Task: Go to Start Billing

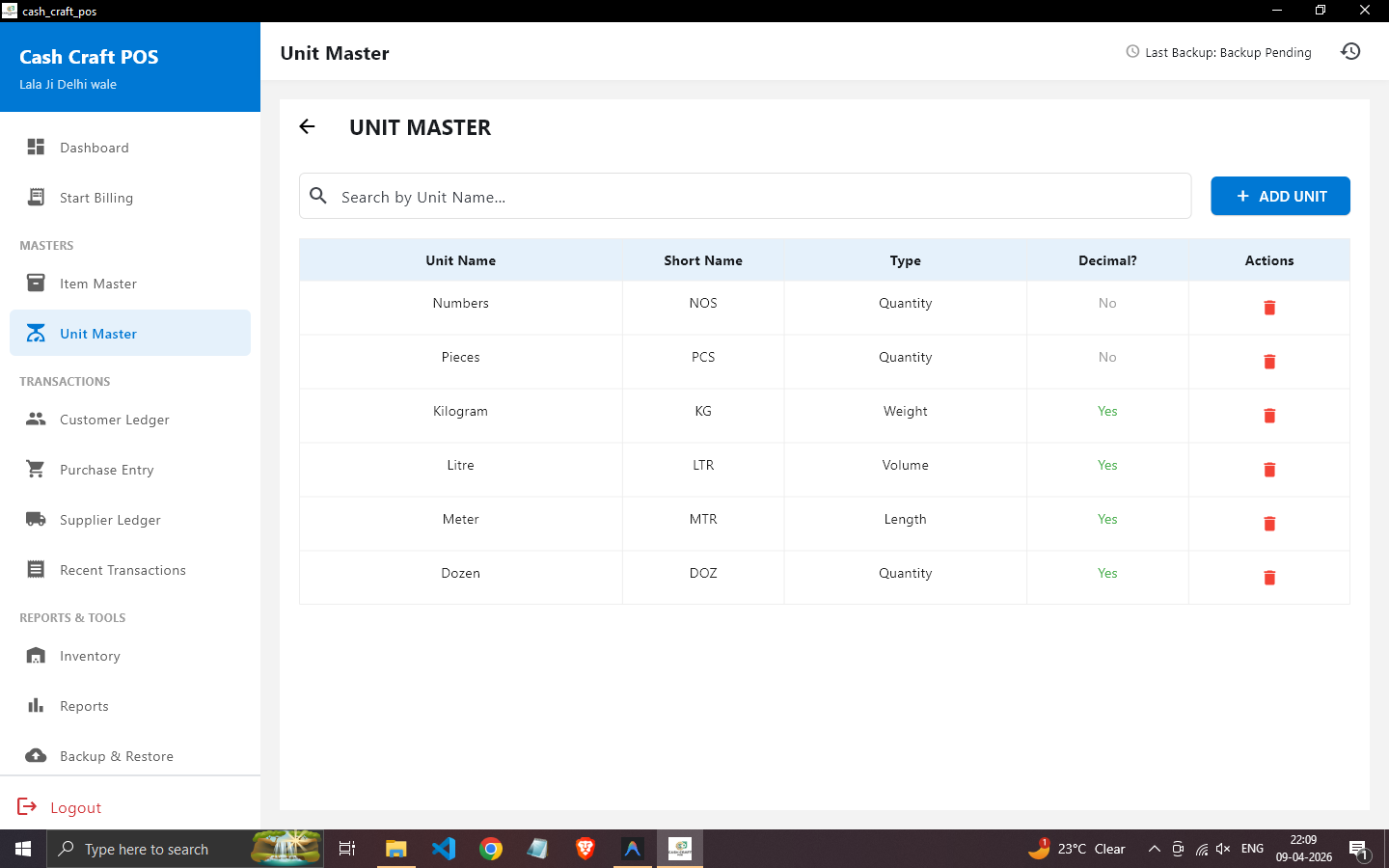Action: click(x=130, y=198)
